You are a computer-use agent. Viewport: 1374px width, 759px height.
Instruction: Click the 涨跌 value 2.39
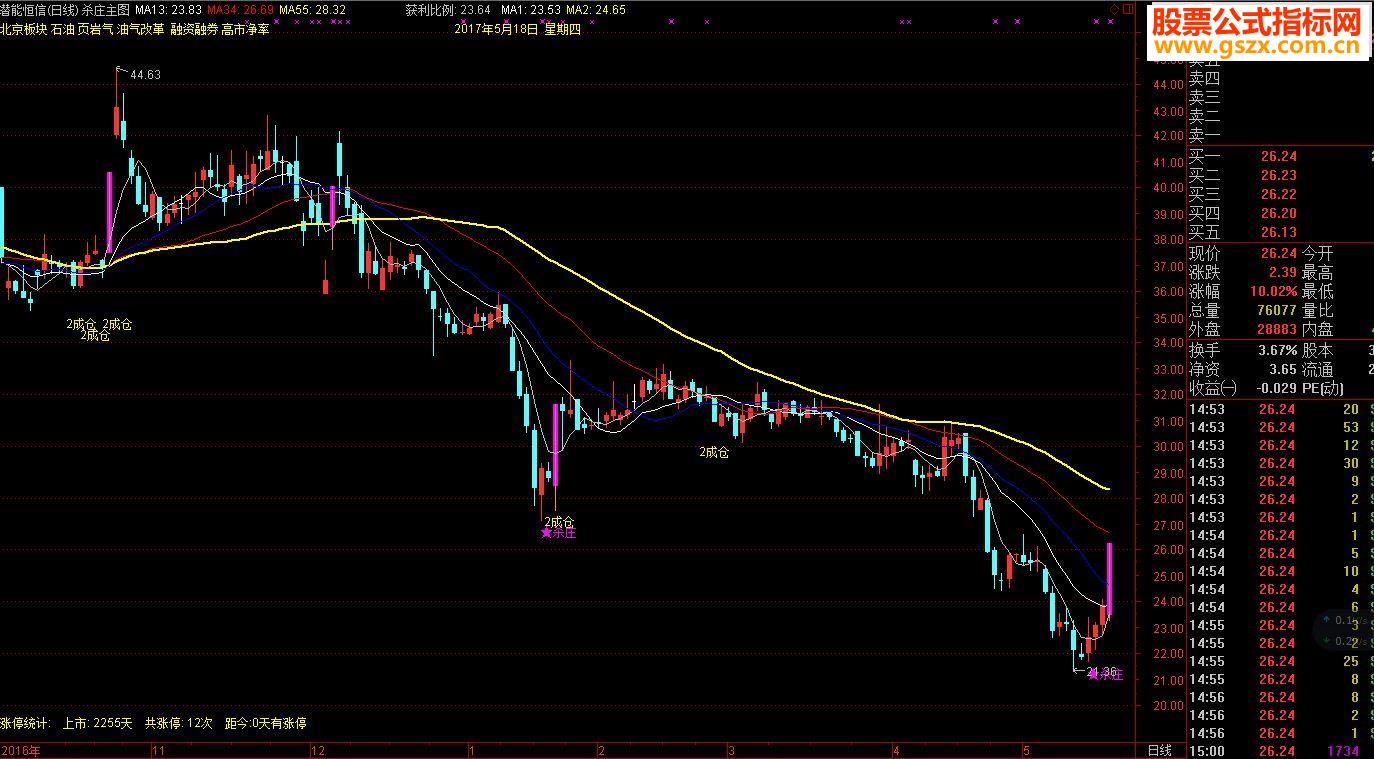click(1281, 273)
